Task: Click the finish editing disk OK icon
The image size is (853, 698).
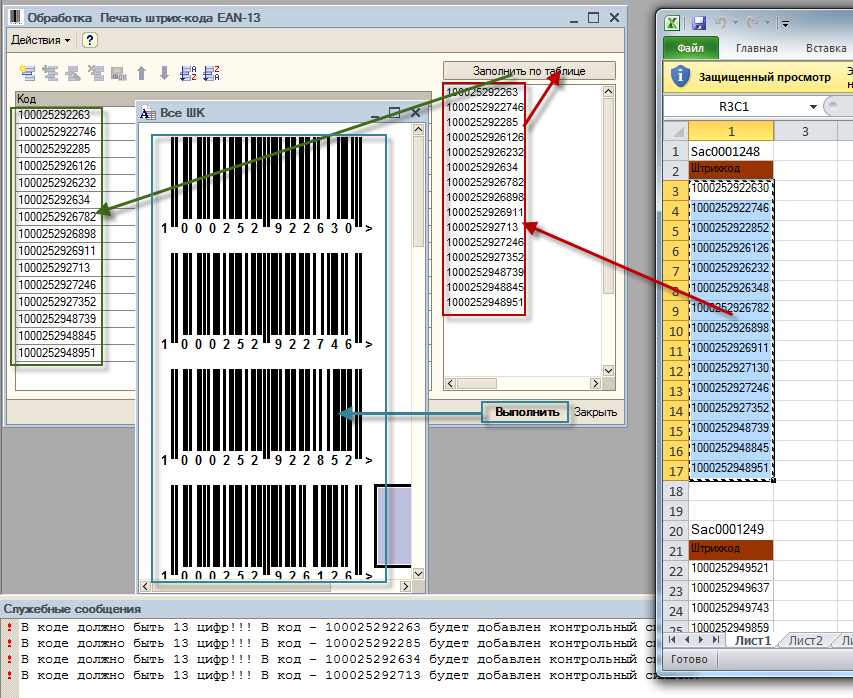Action: click(119, 73)
